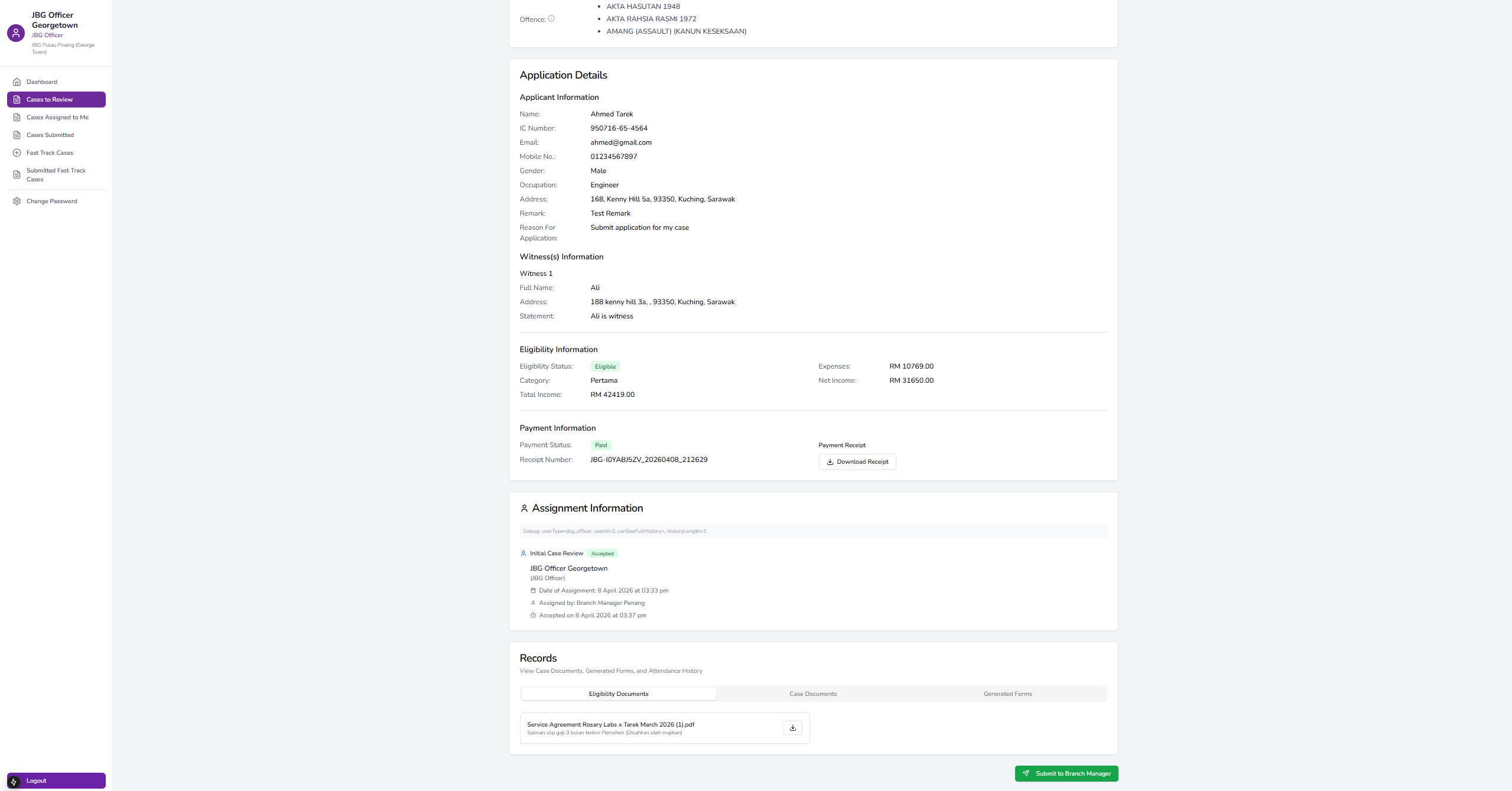This screenshot has height=791, width=1512.
Task: Click the Offence info icon
Action: pyautogui.click(x=551, y=19)
